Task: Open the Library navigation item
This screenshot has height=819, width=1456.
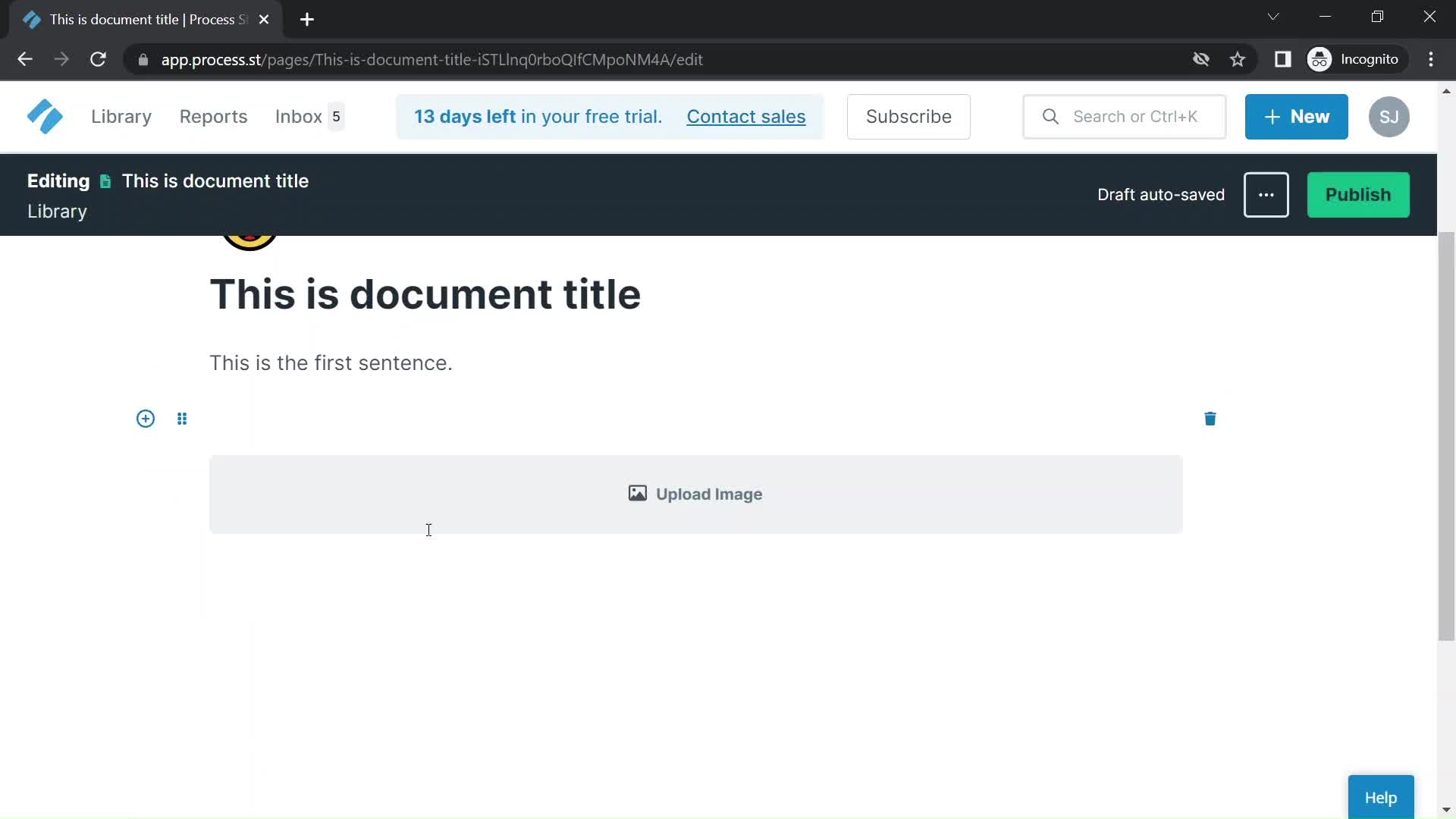Action: tap(121, 115)
